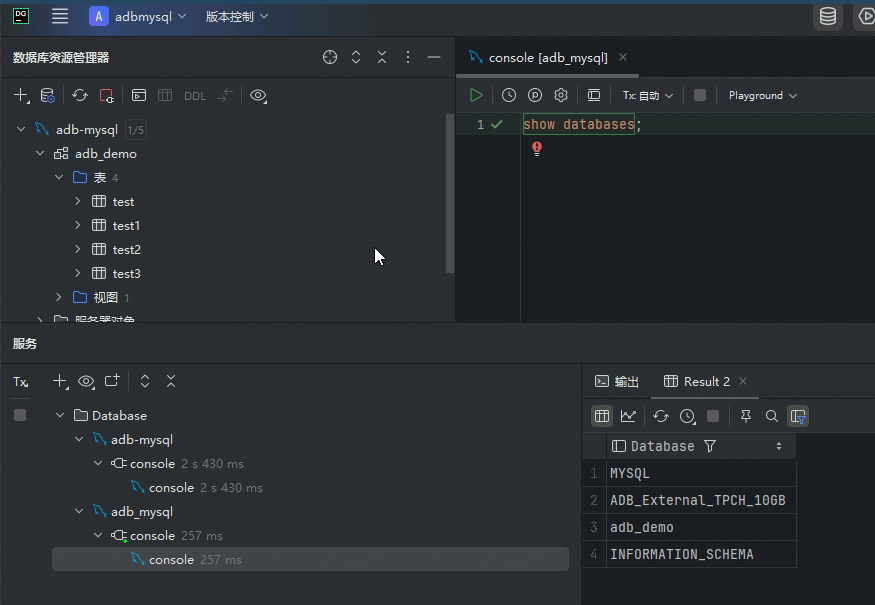Pin the result tab

746,416
